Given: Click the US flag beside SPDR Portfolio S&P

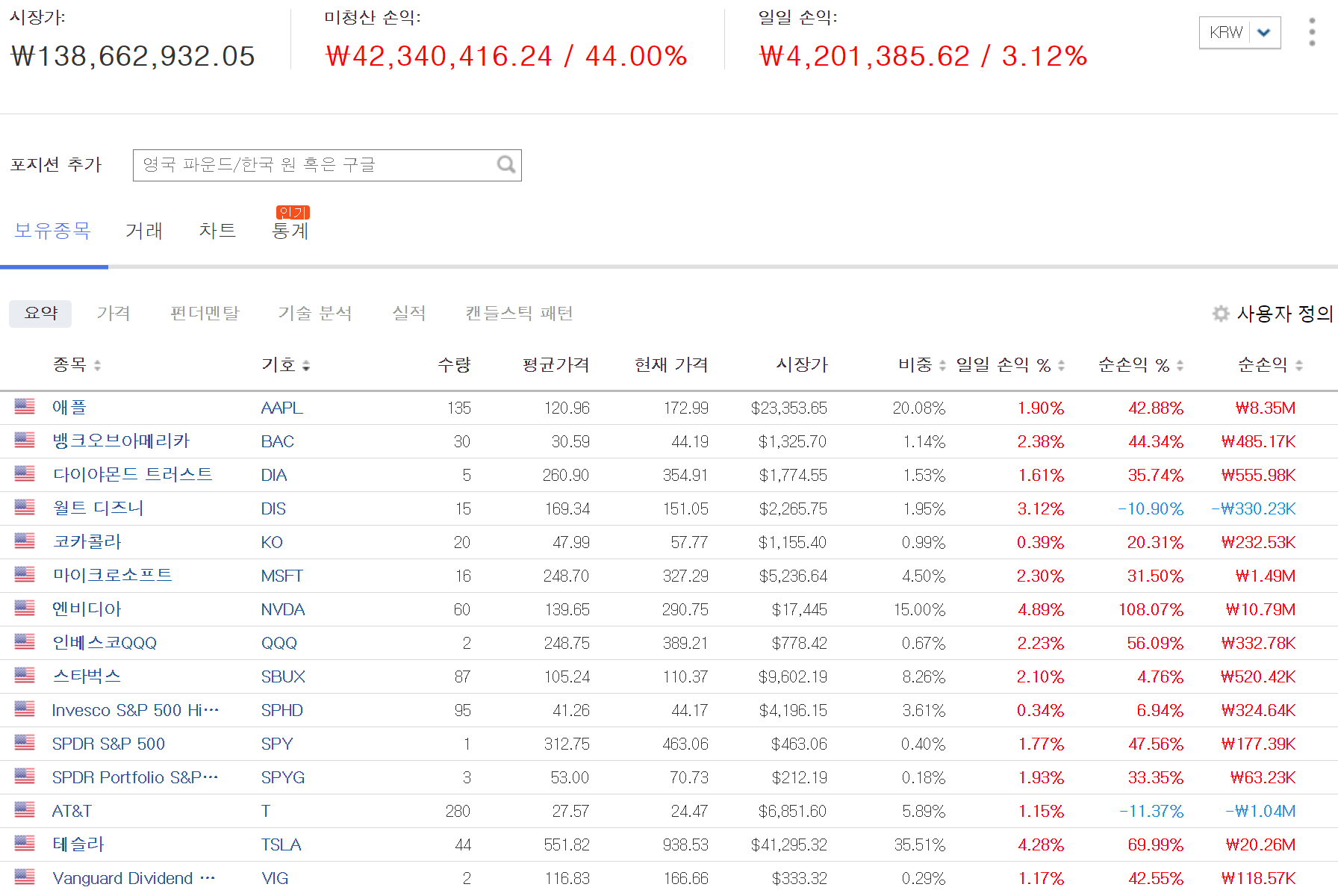Looking at the screenshot, I should click(25, 777).
